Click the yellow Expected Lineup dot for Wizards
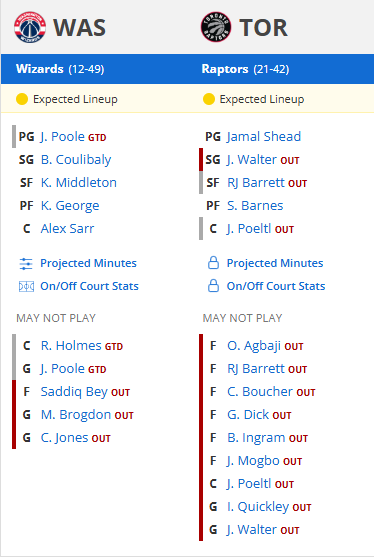 (22, 99)
